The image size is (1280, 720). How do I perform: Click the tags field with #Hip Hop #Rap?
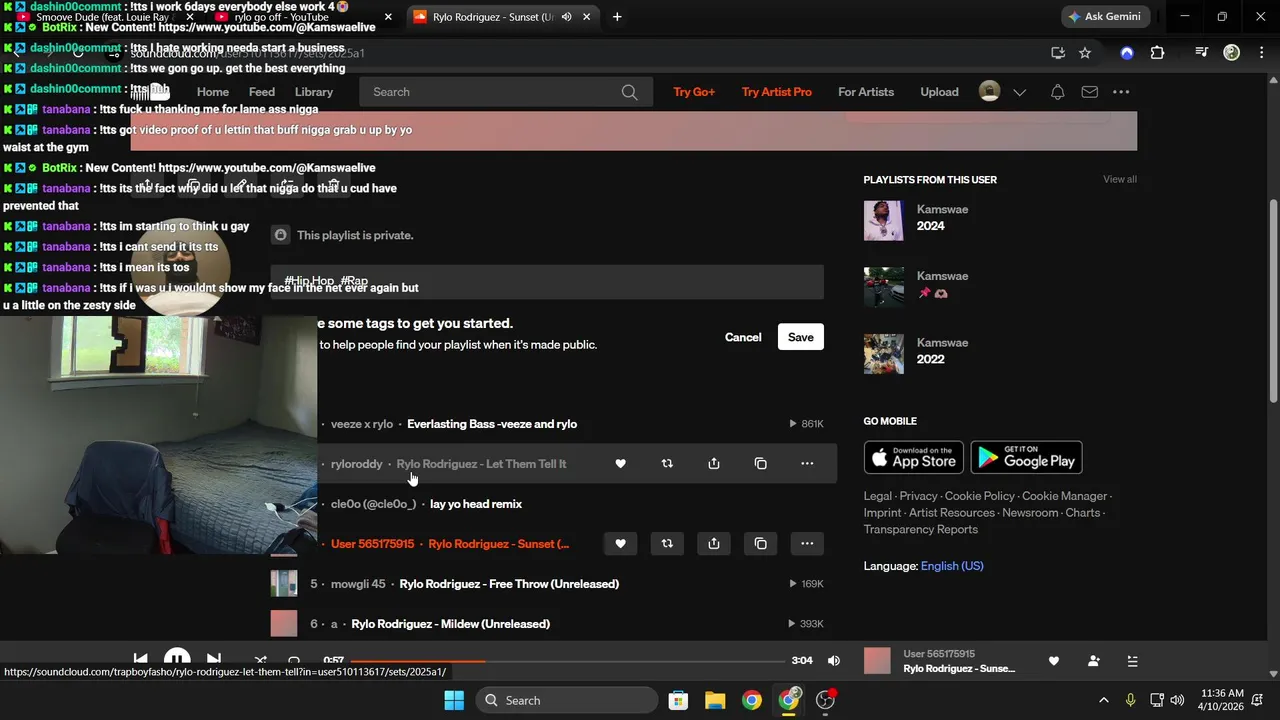pyautogui.click(x=547, y=282)
